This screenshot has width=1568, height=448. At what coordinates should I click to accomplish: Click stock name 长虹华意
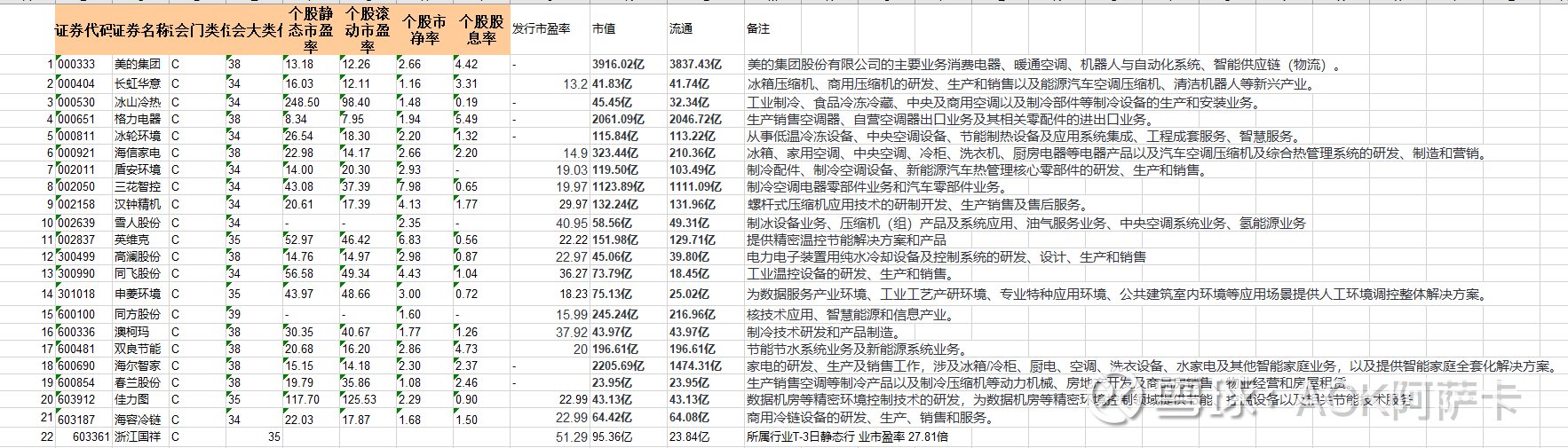[138, 83]
